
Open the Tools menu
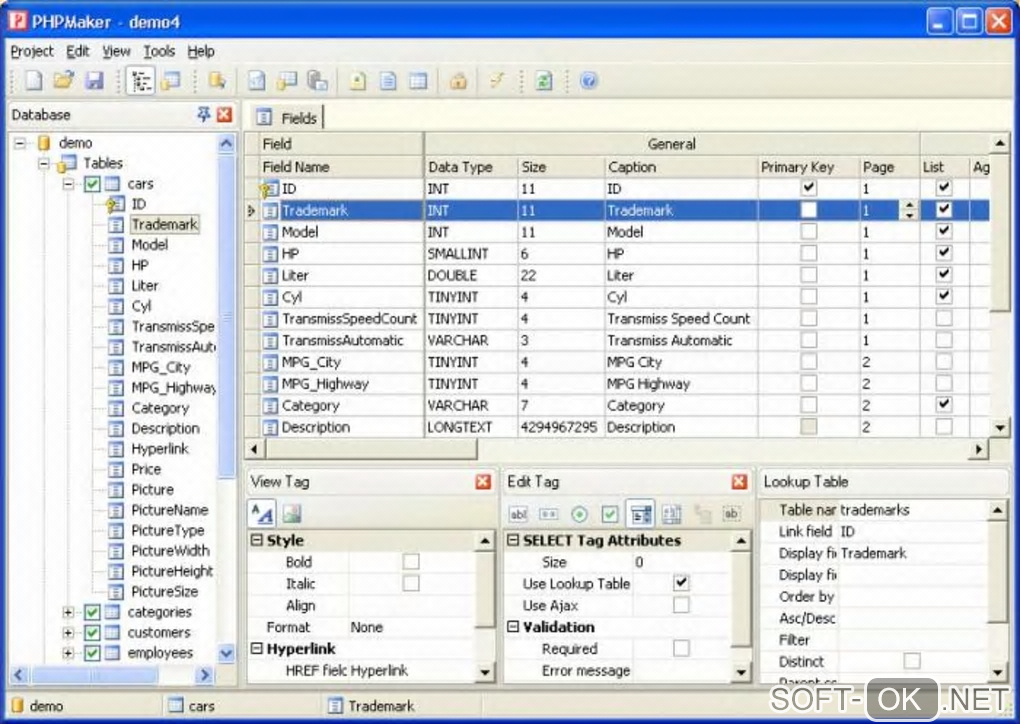point(159,51)
